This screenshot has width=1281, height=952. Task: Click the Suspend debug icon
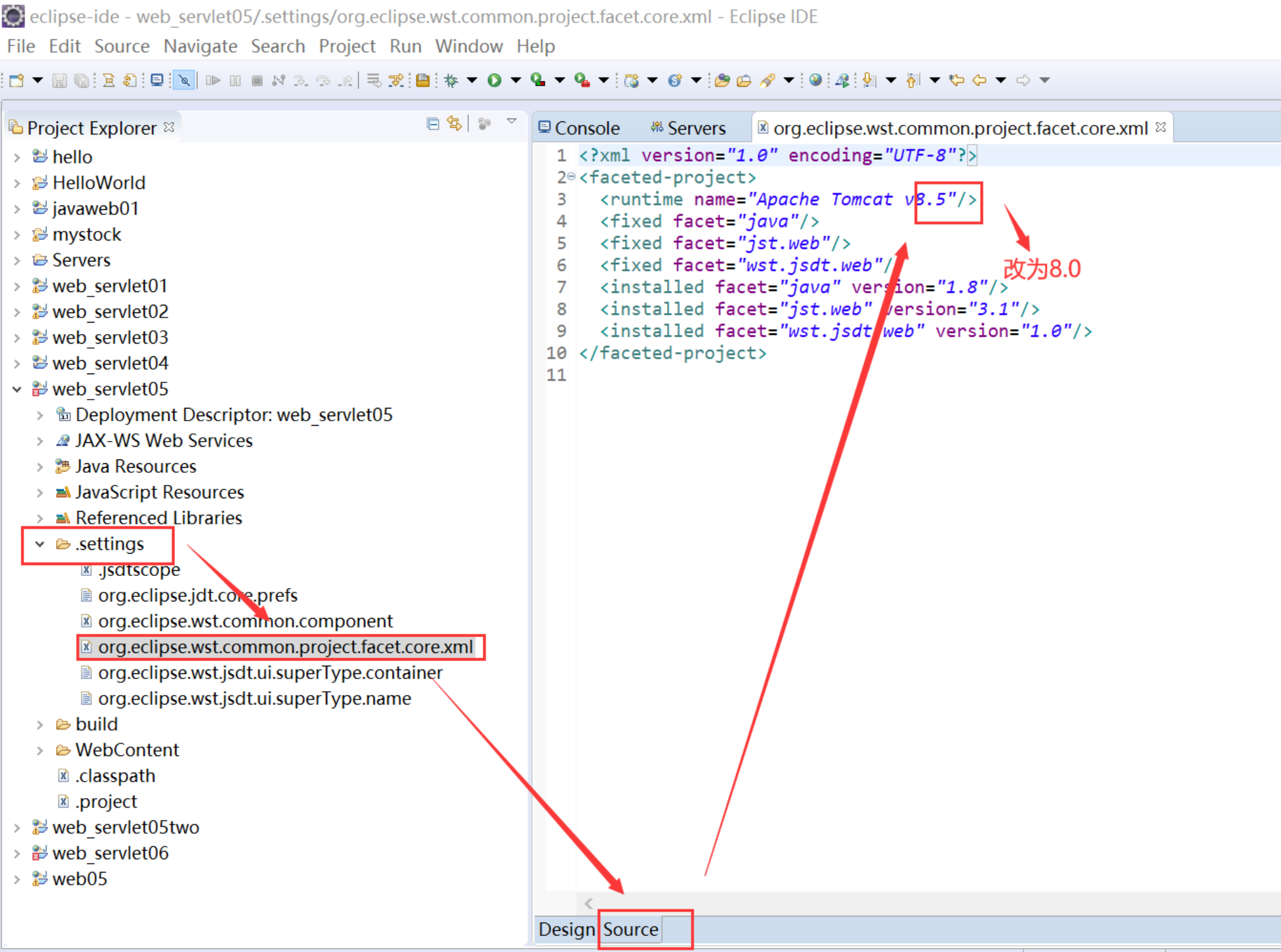tap(235, 80)
